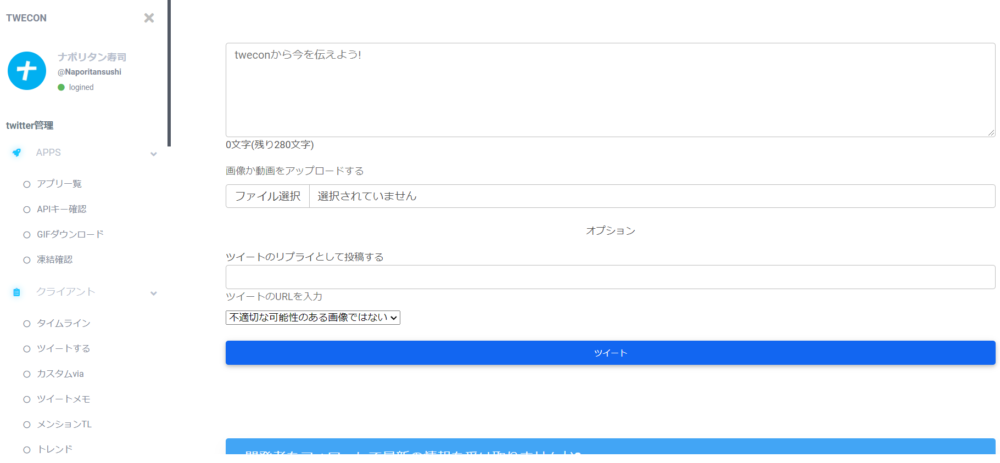This screenshot has height=463, width=1000.
Task: Click the TWECON title text
Action: tap(26, 18)
